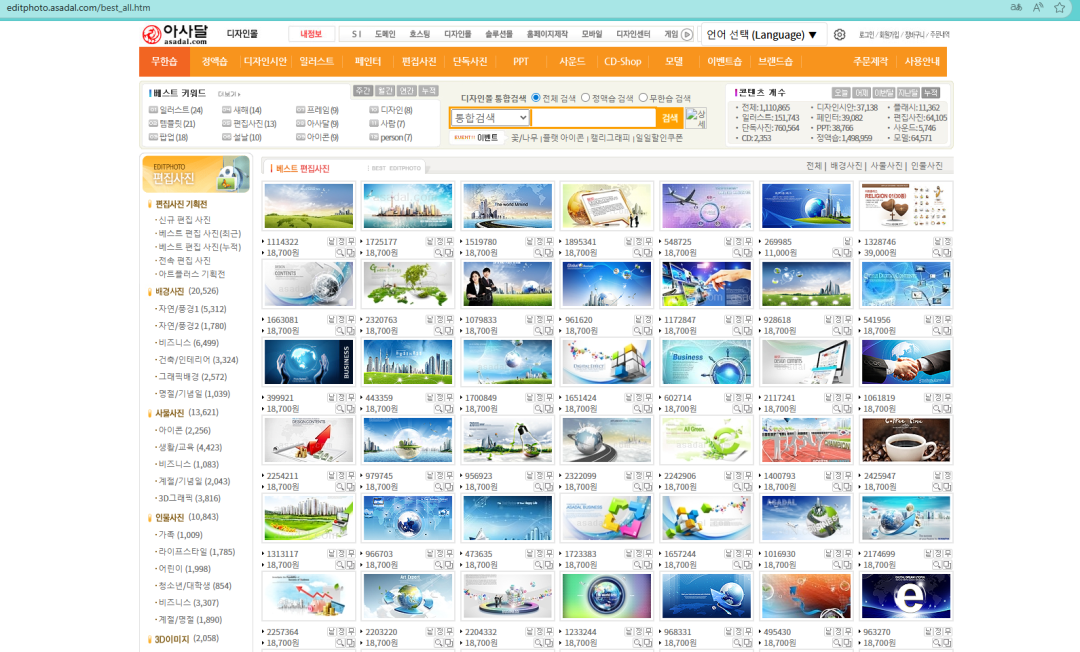Click the 상세 detail search image icon

(x=696, y=118)
